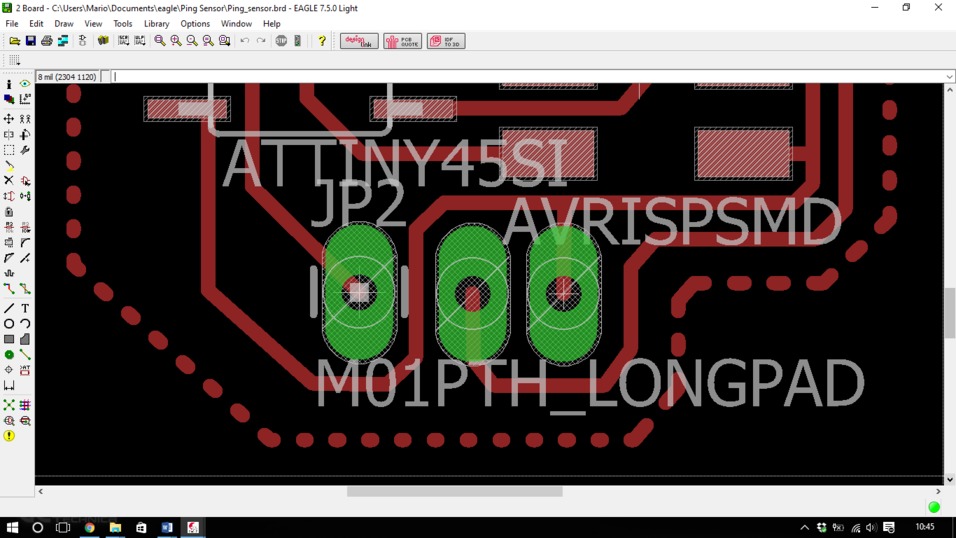The image size is (956, 538).
Task: Print the board with the printer icon
Action: [46, 41]
